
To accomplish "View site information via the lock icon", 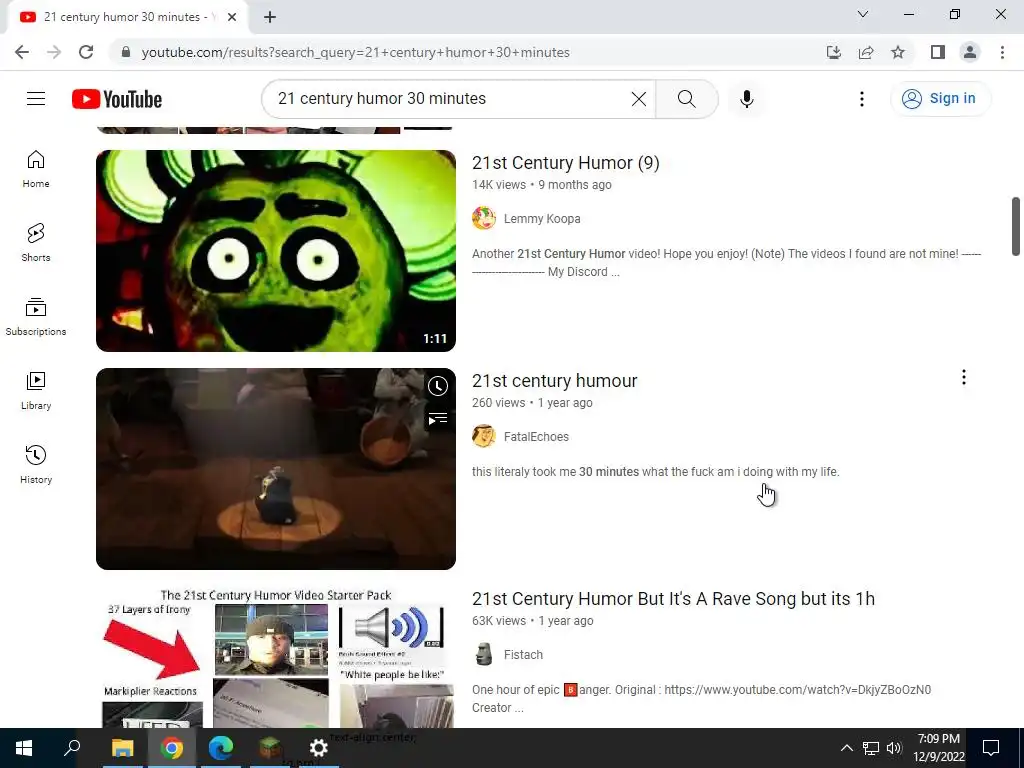I will 127,52.
